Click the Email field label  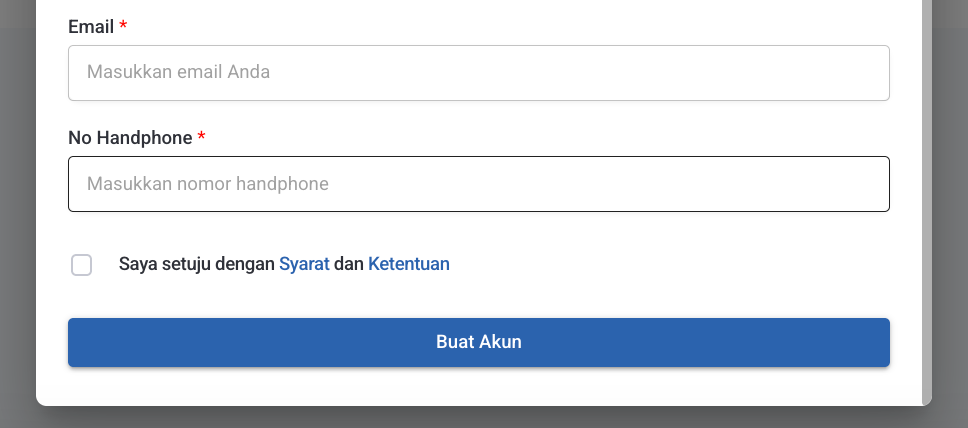[x=91, y=27]
